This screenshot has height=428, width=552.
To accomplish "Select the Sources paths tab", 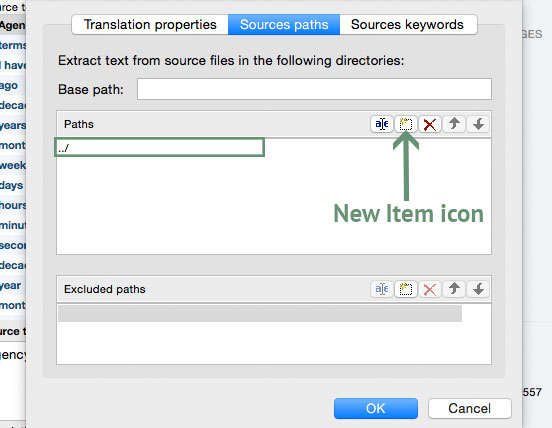I will 284,25.
